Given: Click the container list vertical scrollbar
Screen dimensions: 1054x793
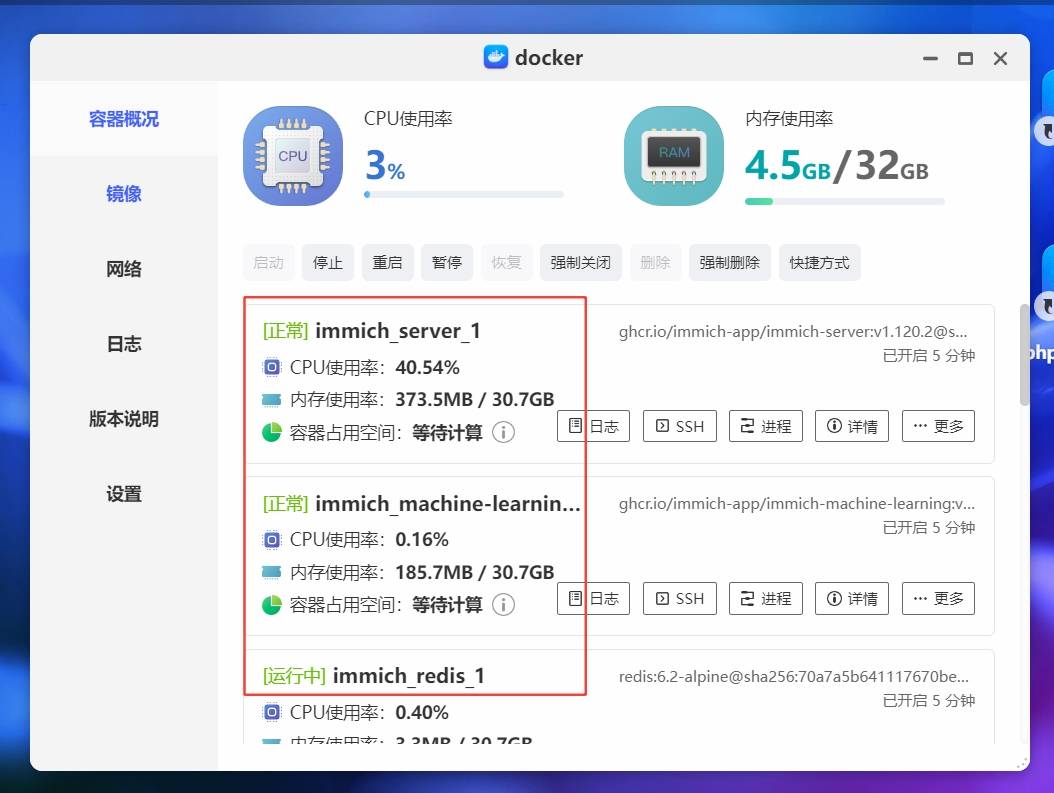Looking at the screenshot, I should coord(1024,354).
